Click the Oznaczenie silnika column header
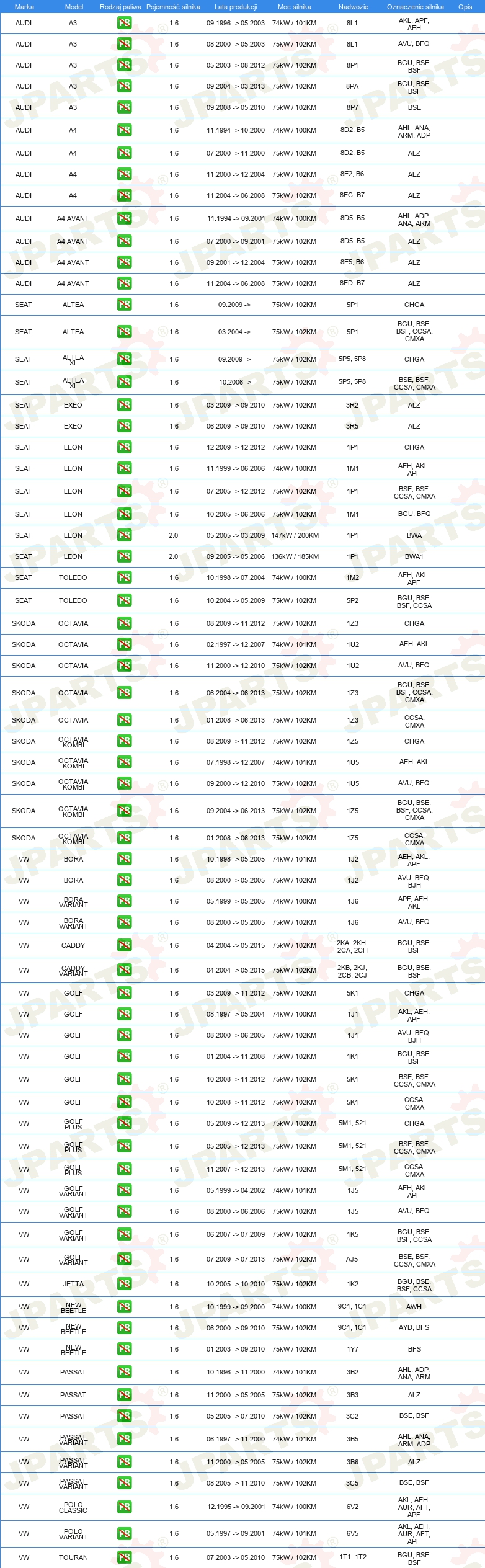 click(415, 7)
